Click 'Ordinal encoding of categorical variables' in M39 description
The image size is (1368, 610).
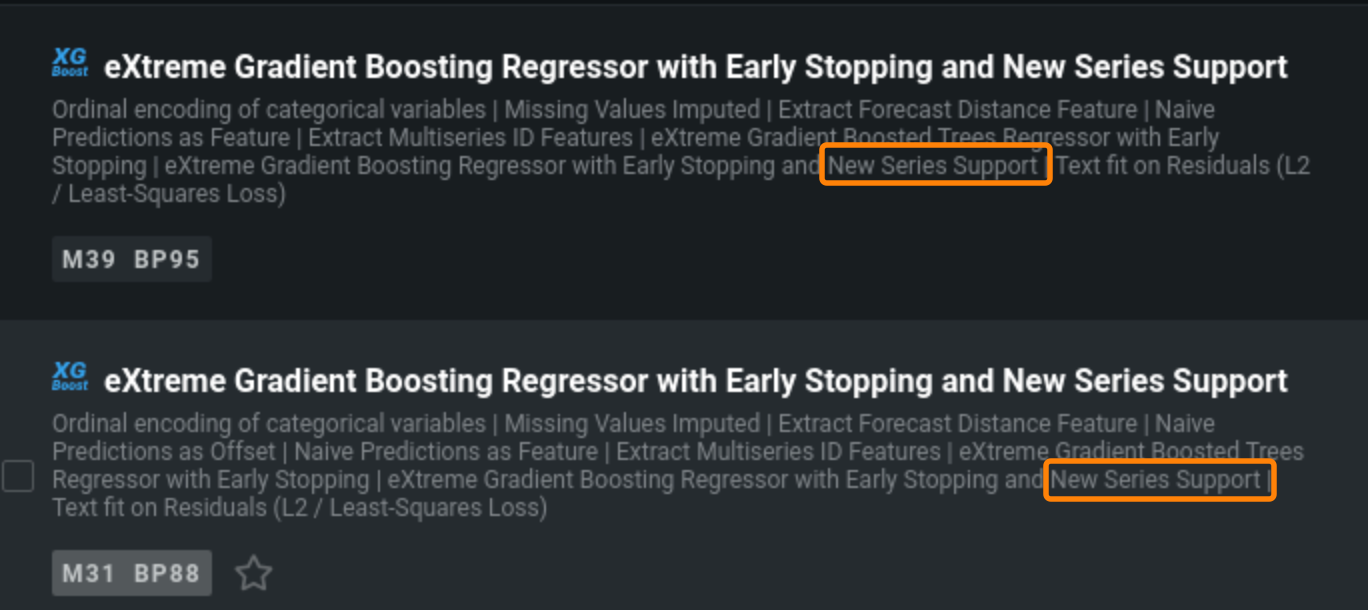(x=268, y=110)
